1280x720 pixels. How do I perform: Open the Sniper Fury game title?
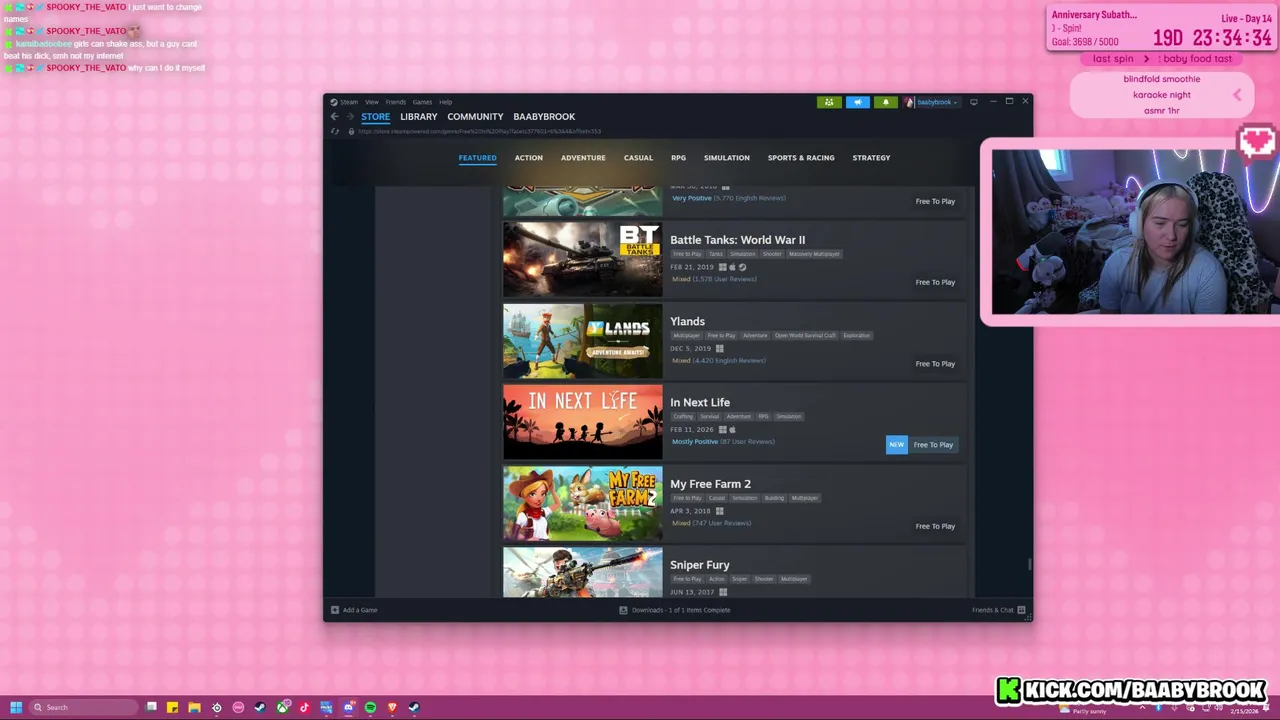699,565
